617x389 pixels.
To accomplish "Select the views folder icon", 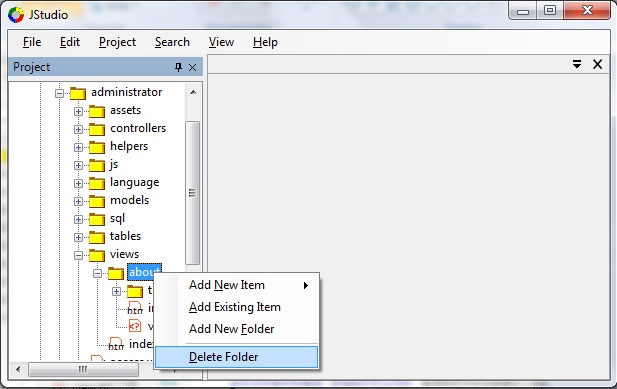I will [x=97, y=255].
